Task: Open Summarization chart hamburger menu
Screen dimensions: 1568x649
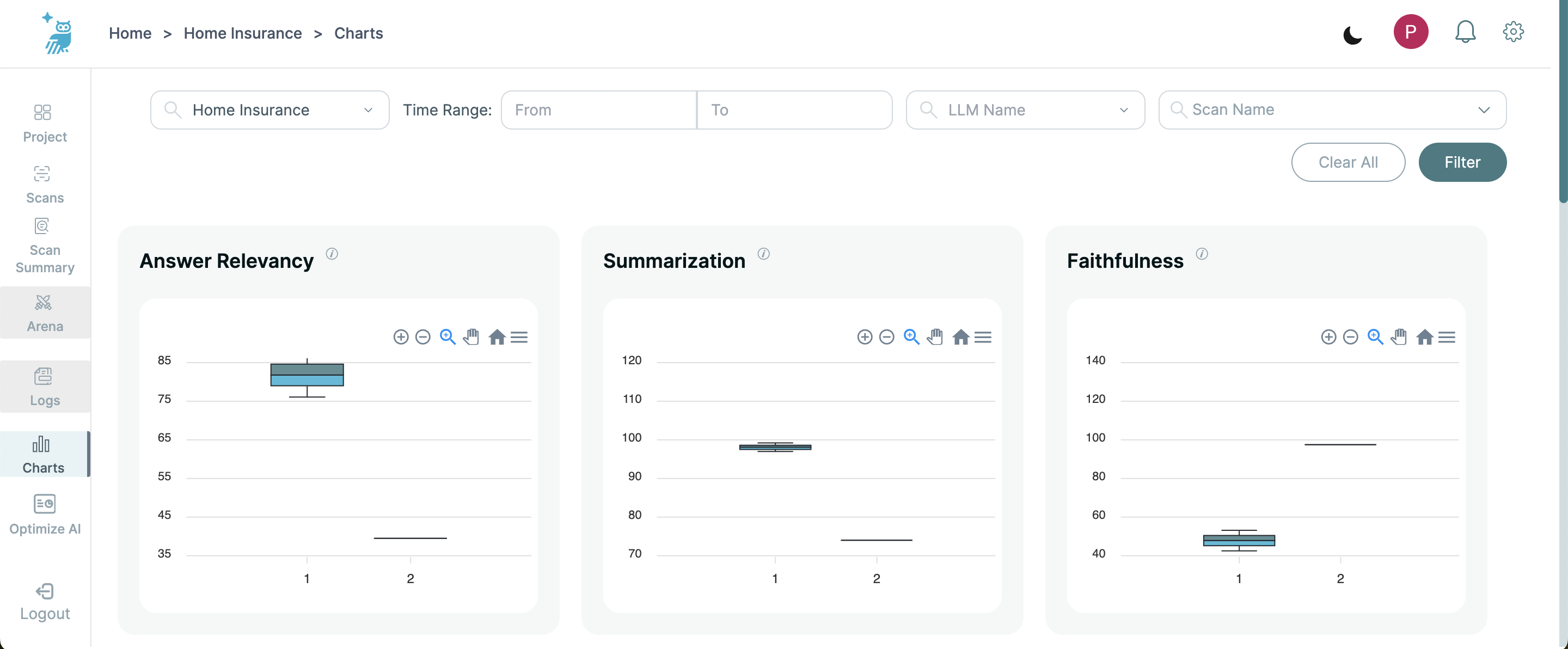Action: click(982, 337)
